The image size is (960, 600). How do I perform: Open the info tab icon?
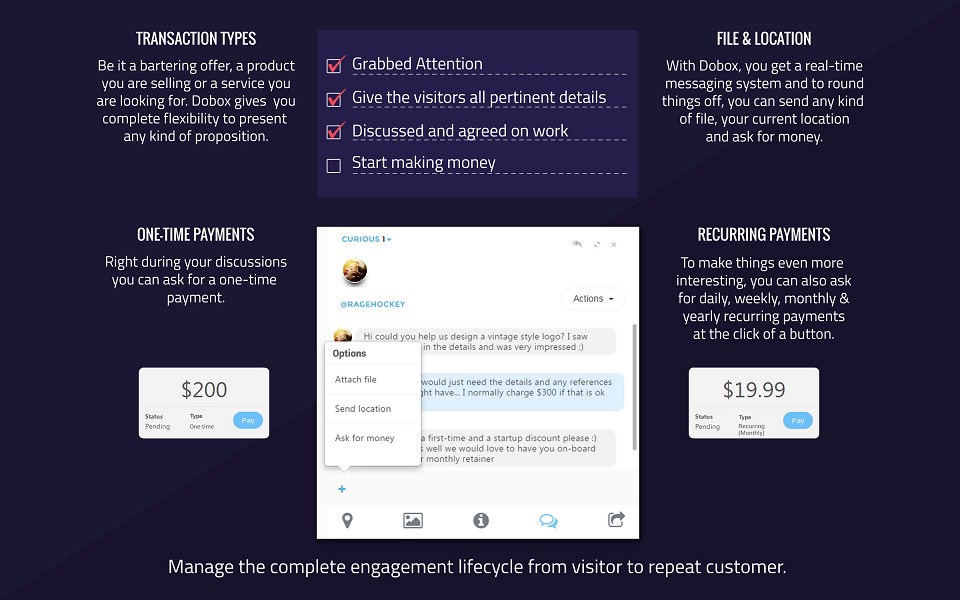tap(481, 520)
